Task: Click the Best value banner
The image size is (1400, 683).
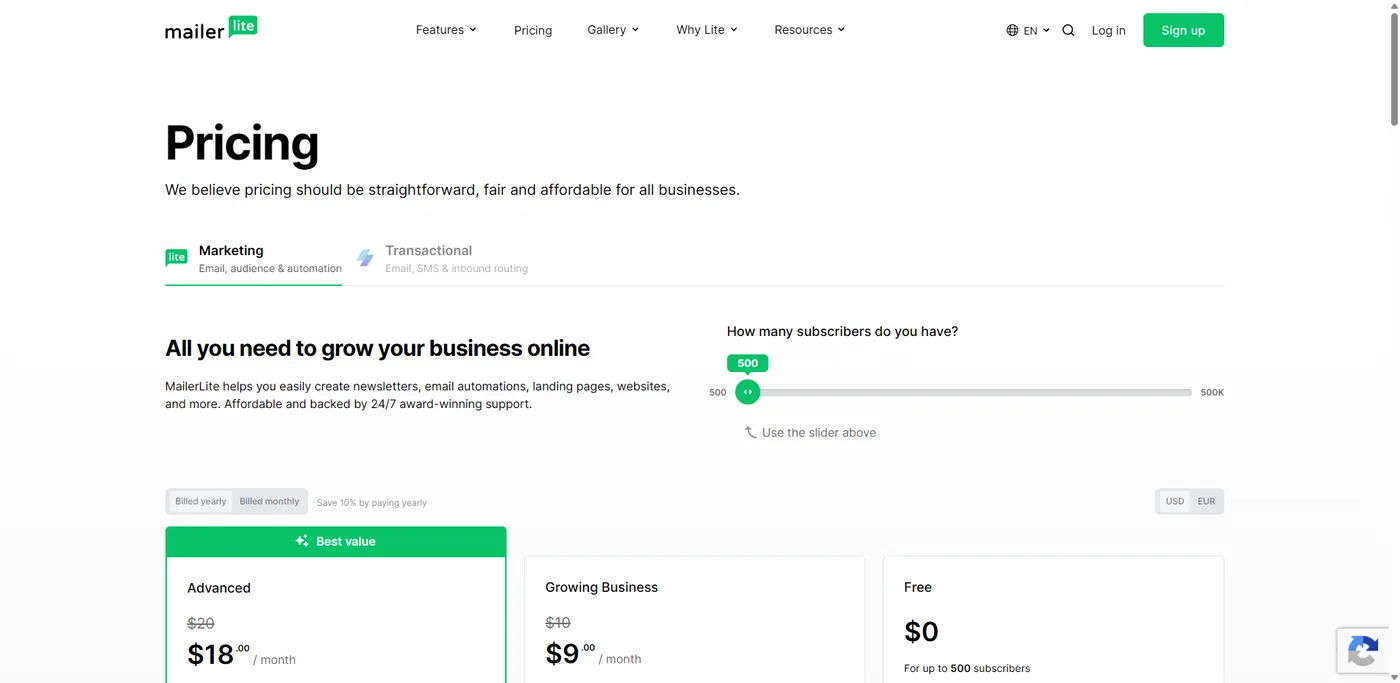Action: pyautogui.click(x=336, y=541)
